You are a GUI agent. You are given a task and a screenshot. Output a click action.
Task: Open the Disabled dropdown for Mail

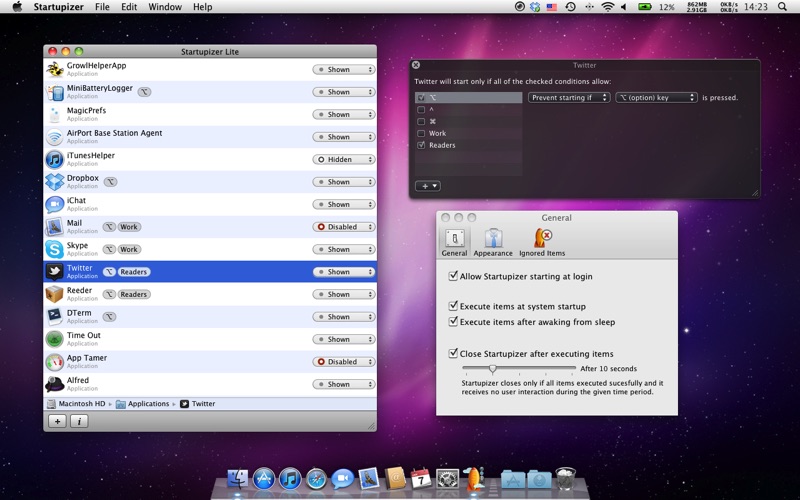[344, 227]
